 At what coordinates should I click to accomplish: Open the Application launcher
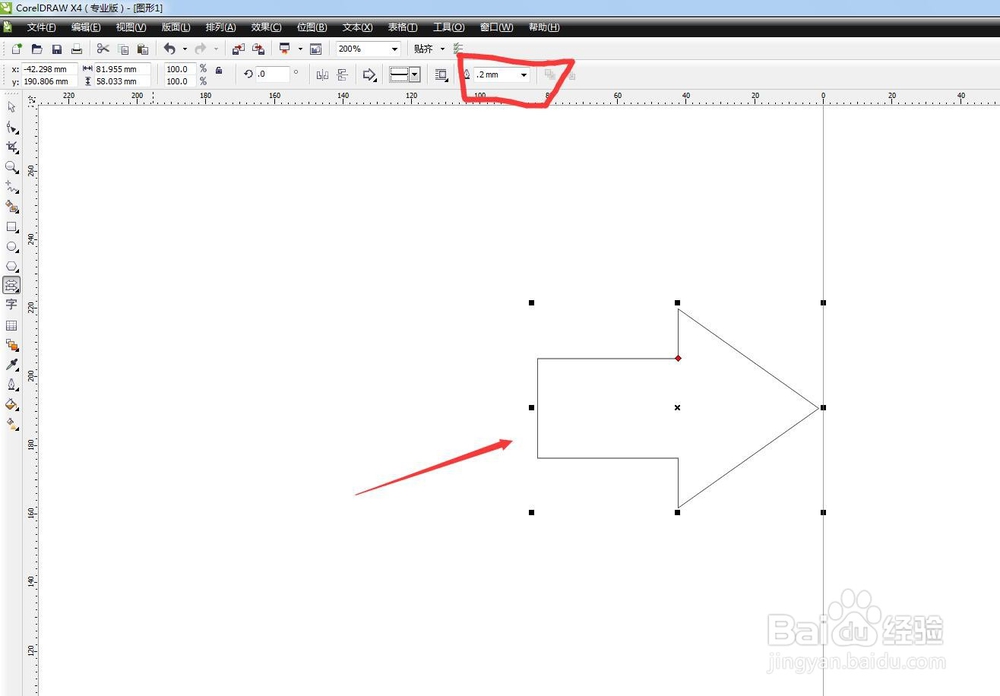point(284,49)
